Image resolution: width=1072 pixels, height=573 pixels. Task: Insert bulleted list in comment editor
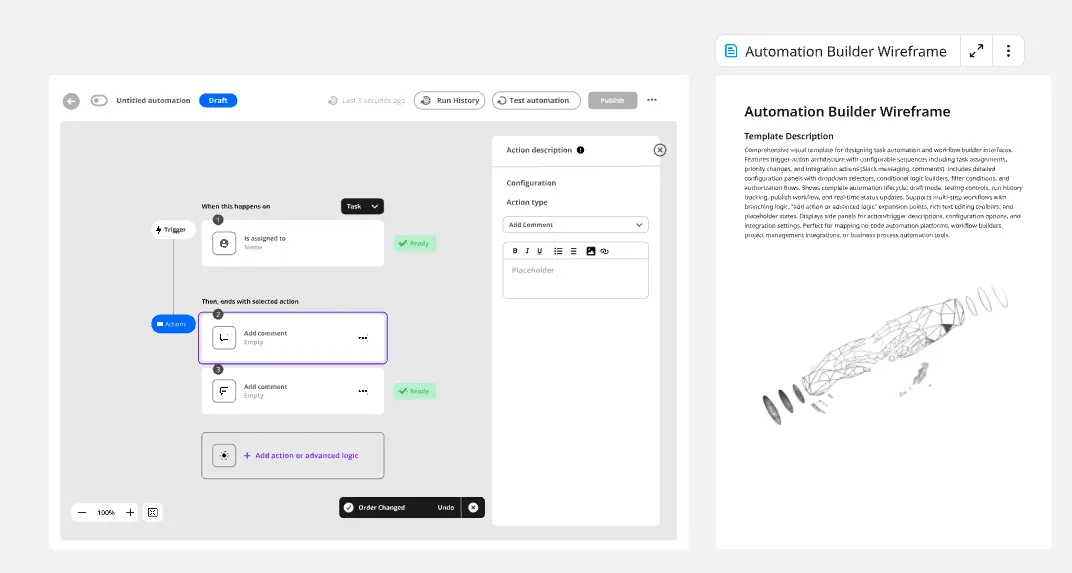tap(558, 251)
